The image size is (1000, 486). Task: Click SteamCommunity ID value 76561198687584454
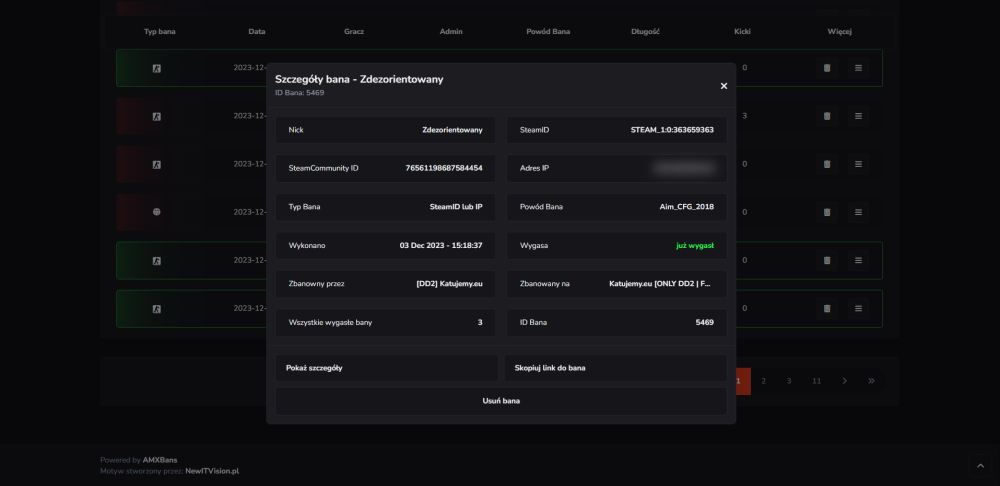pos(444,168)
